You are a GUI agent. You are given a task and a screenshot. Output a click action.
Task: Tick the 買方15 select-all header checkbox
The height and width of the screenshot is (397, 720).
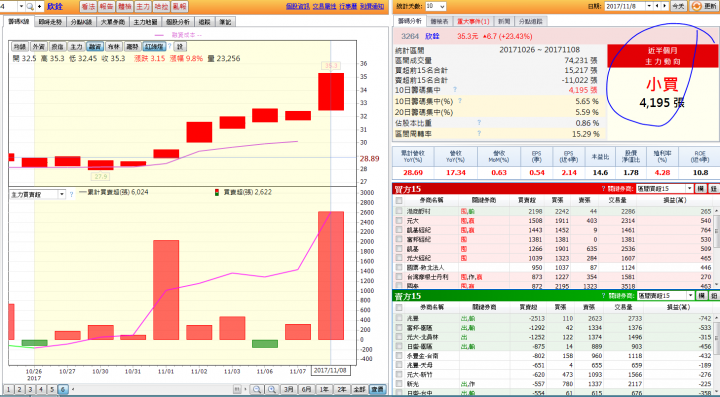[x=399, y=201]
